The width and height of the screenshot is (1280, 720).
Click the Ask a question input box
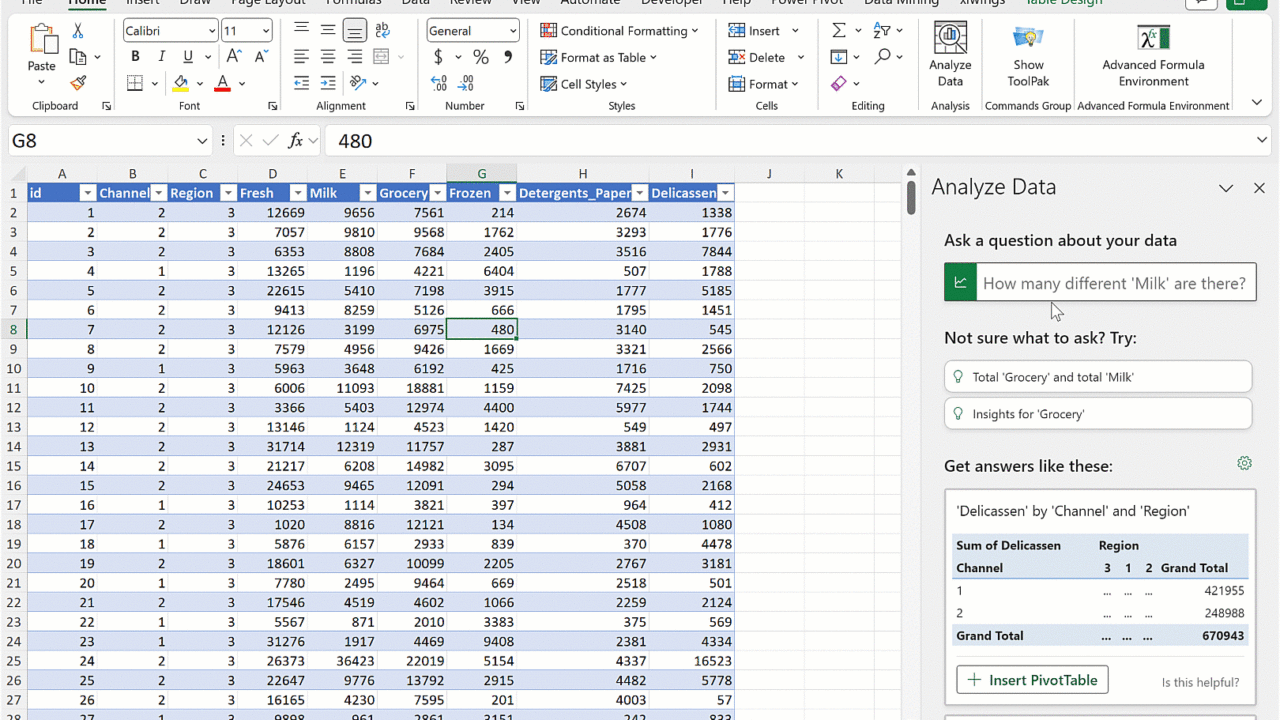pyautogui.click(x=1114, y=283)
